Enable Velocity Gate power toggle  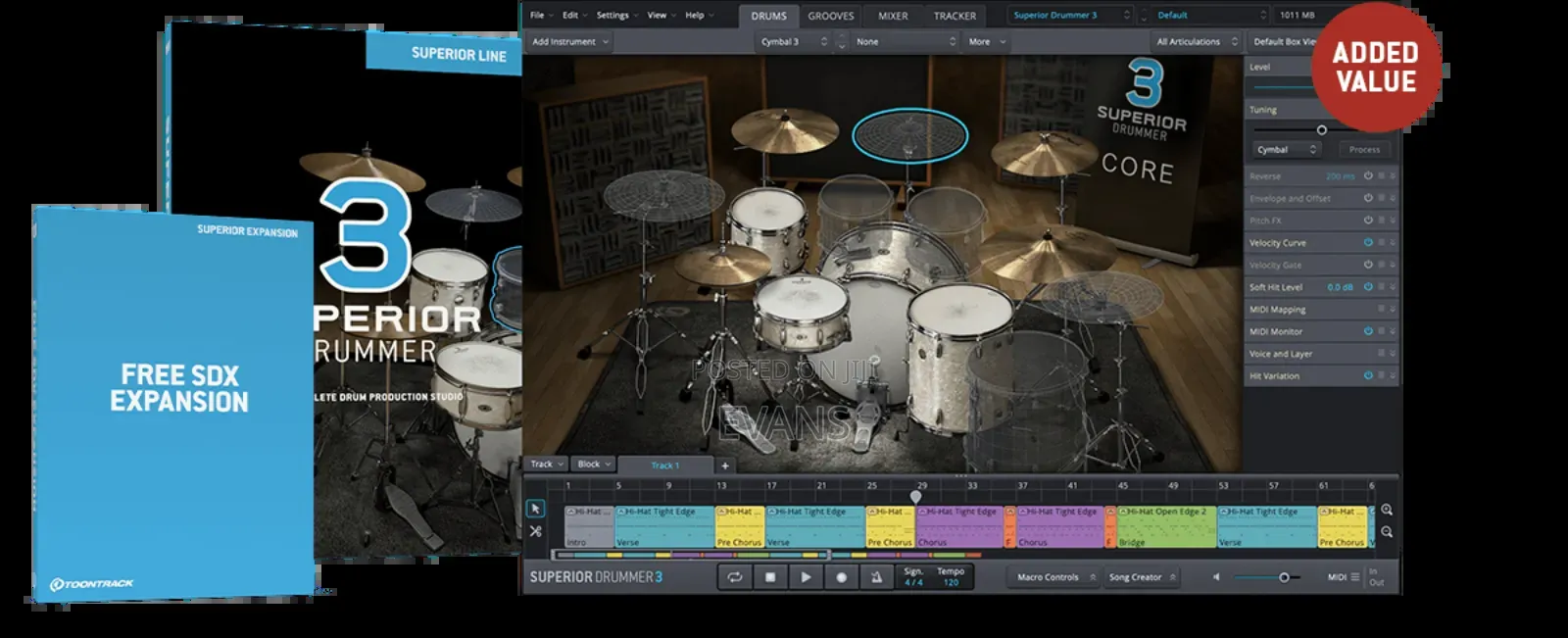[x=1368, y=265]
